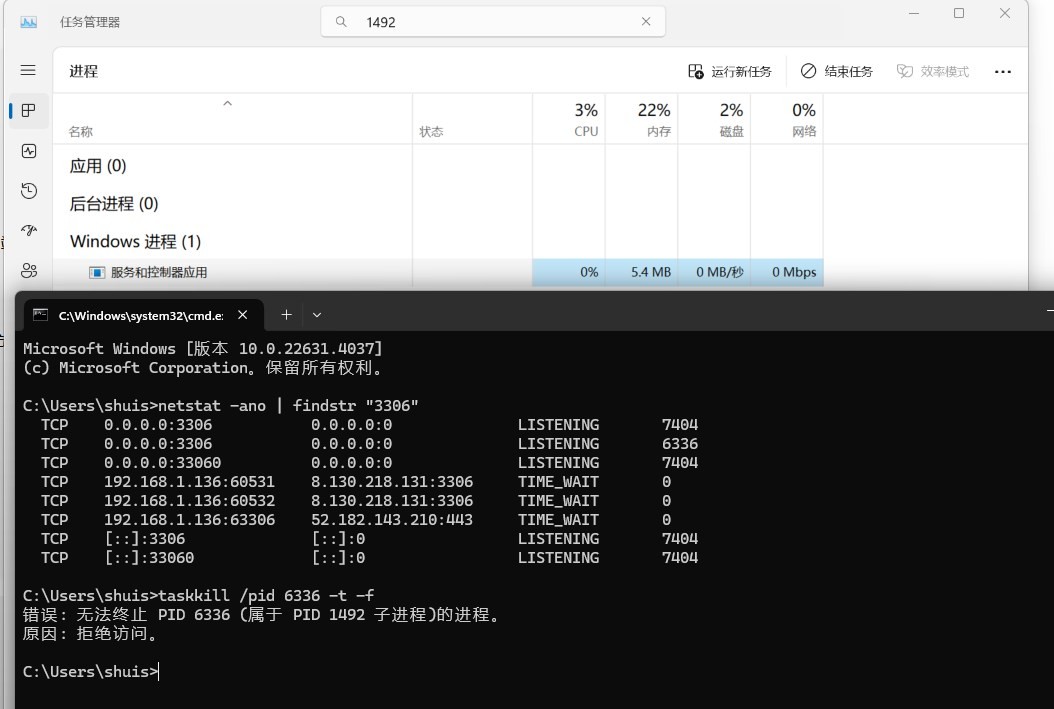Click the 服务和控制器应用 process icon
Image resolution: width=1054 pixels, height=709 pixels.
tap(97, 272)
